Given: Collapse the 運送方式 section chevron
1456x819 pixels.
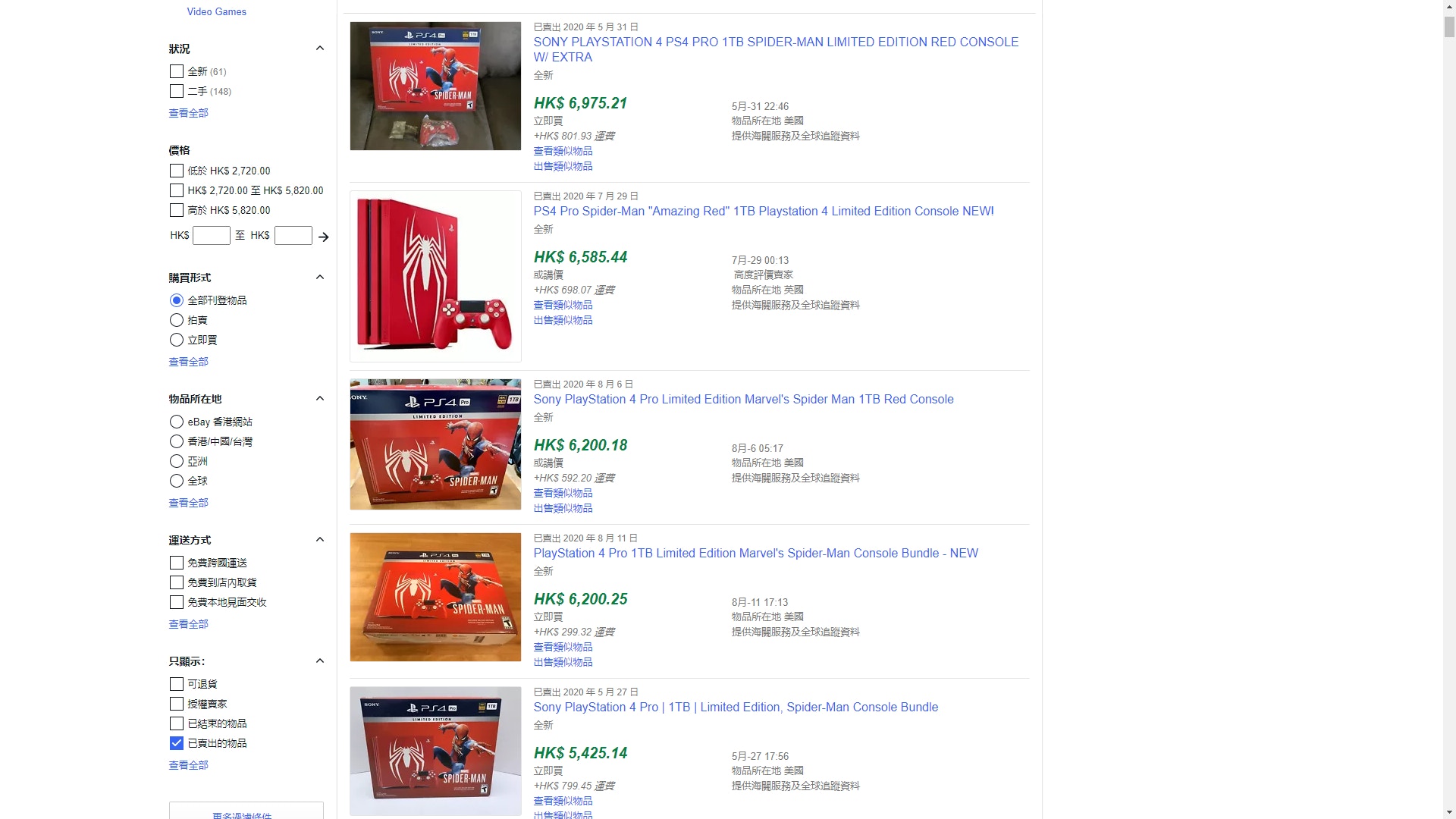Looking at the screenshot, I should 320,540.
